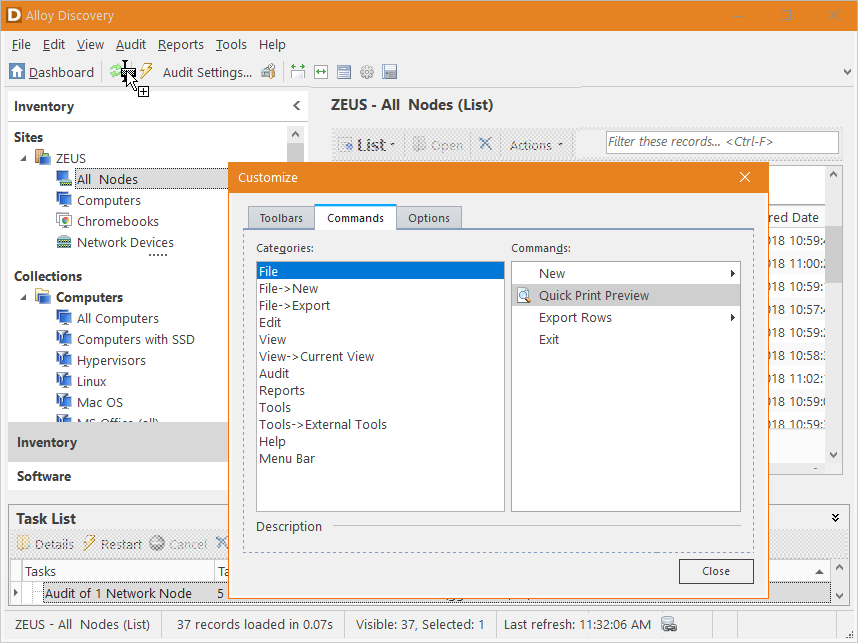Click the gear icon in the toolbar
The height and width of the screenshot is (643, 858).
[x=366, y=71]
